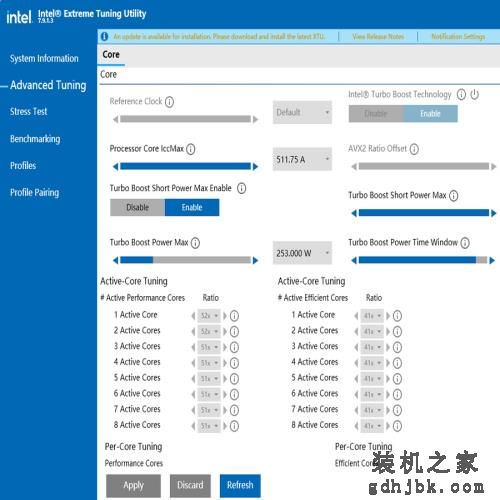Select Advanced Tuning in sidebar
The height and width of the screenshot is (500, 500).
pos(48,85)
